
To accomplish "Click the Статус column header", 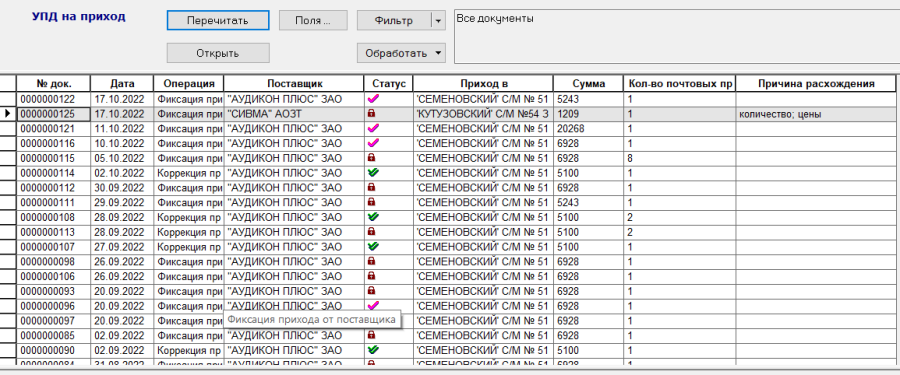I will point(389,83).
